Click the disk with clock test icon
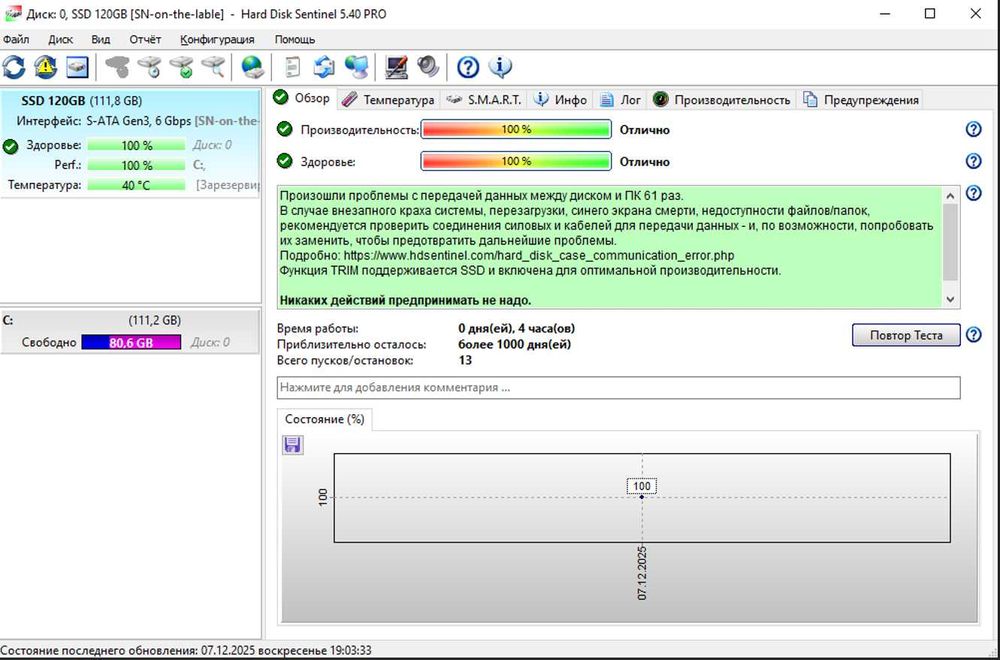Viewport: 1000px width, 660px height. (151, 66)
